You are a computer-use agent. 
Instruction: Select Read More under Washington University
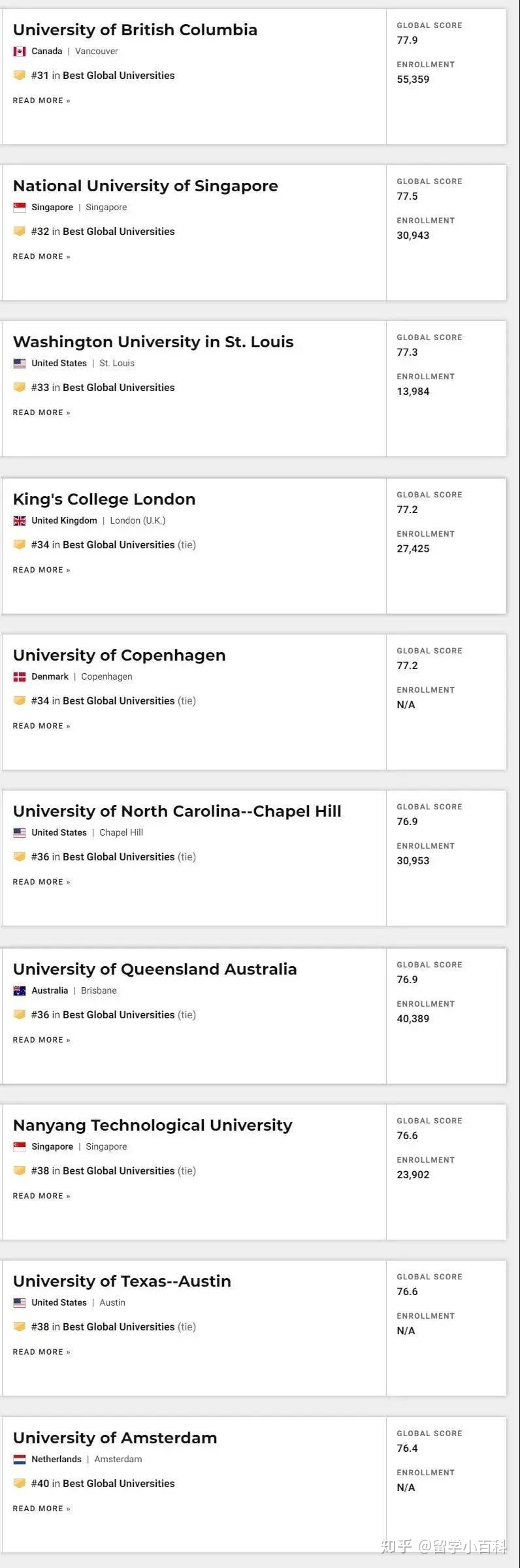42,413
